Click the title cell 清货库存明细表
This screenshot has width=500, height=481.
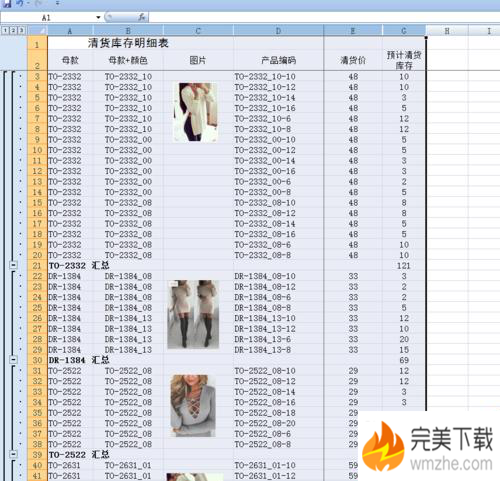[128, 43]
